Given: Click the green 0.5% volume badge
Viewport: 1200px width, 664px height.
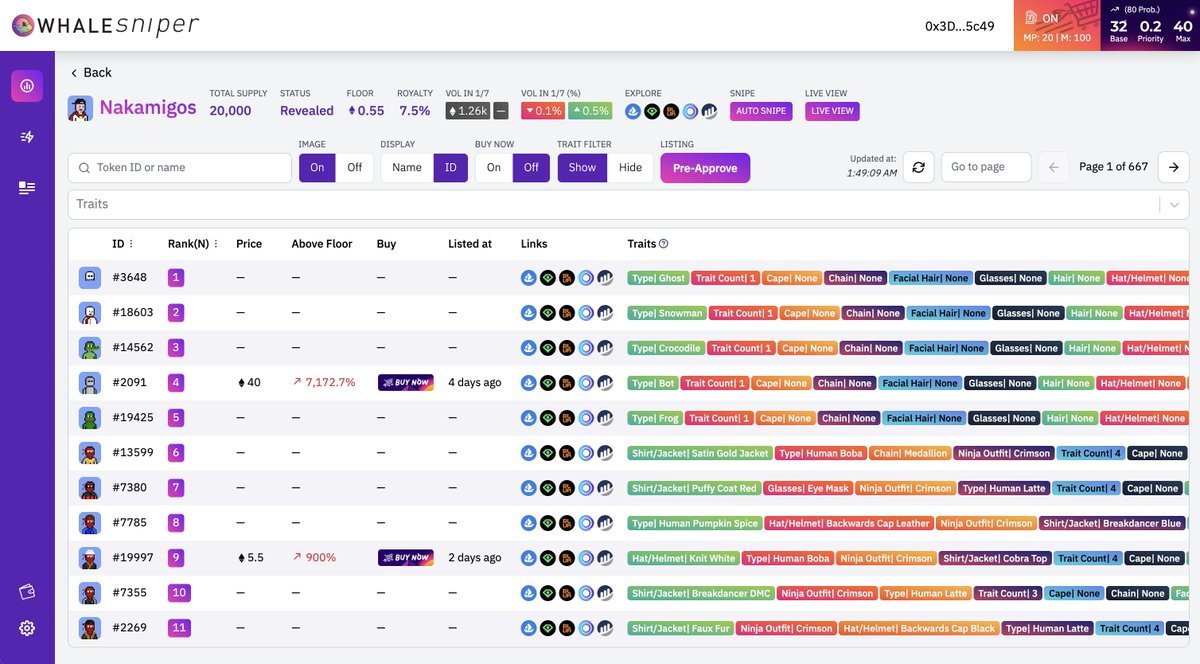Looking at the screenshot, I should (590, 111).
